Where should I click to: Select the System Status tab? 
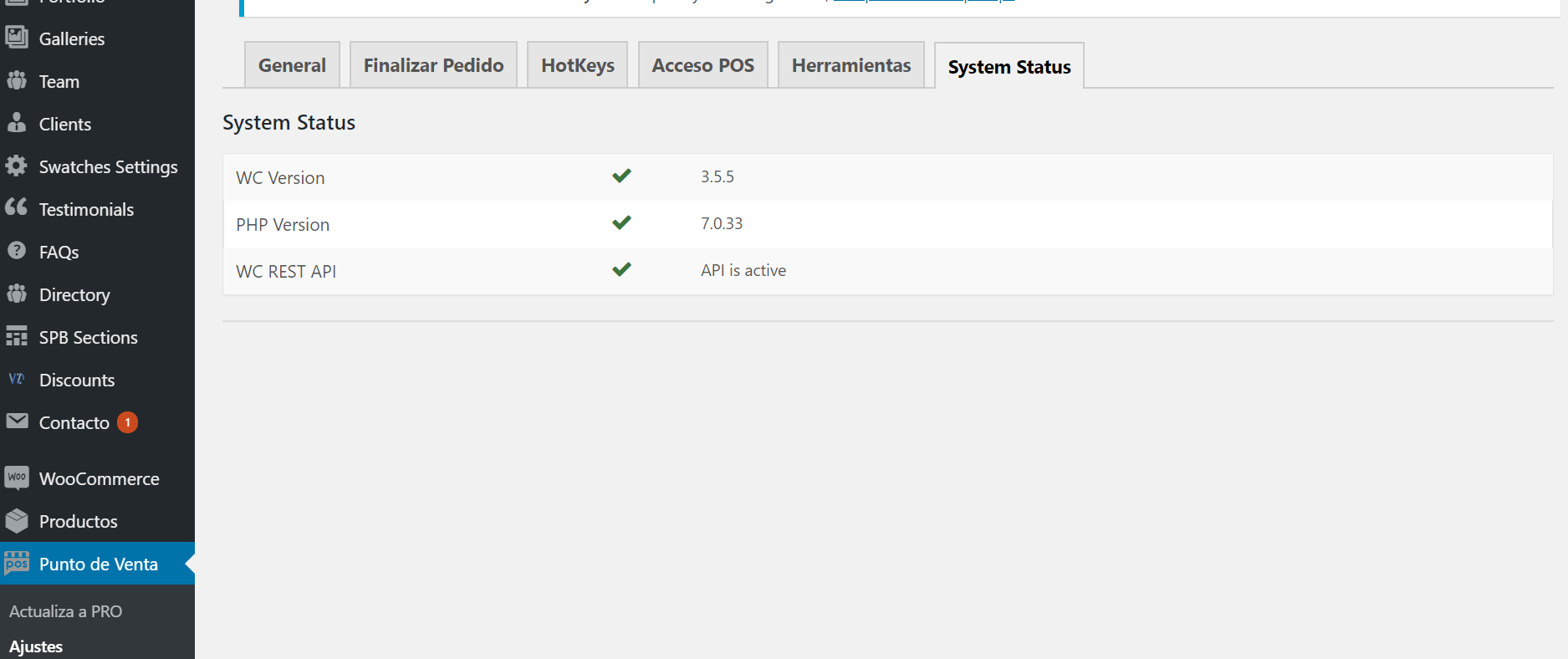(1009, 66)
